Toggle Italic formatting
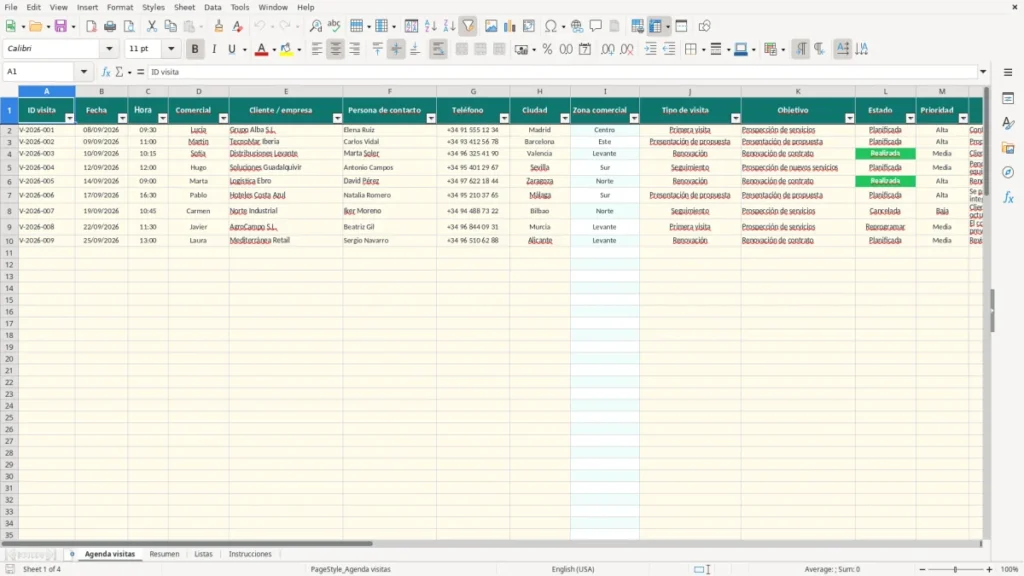 pyautogui.click(x=214, y=49)
